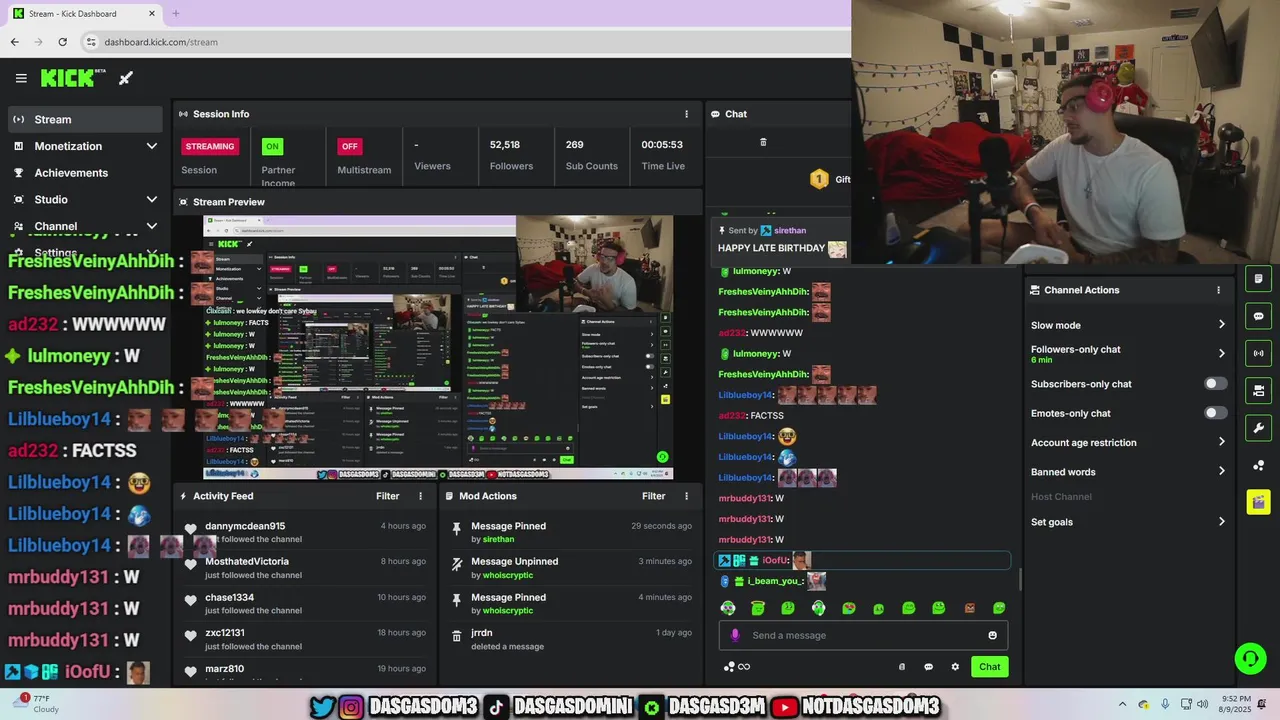Click whoiscryptic under Message Unpinned
Screen dimensions: 1280x720
[508, 575]
